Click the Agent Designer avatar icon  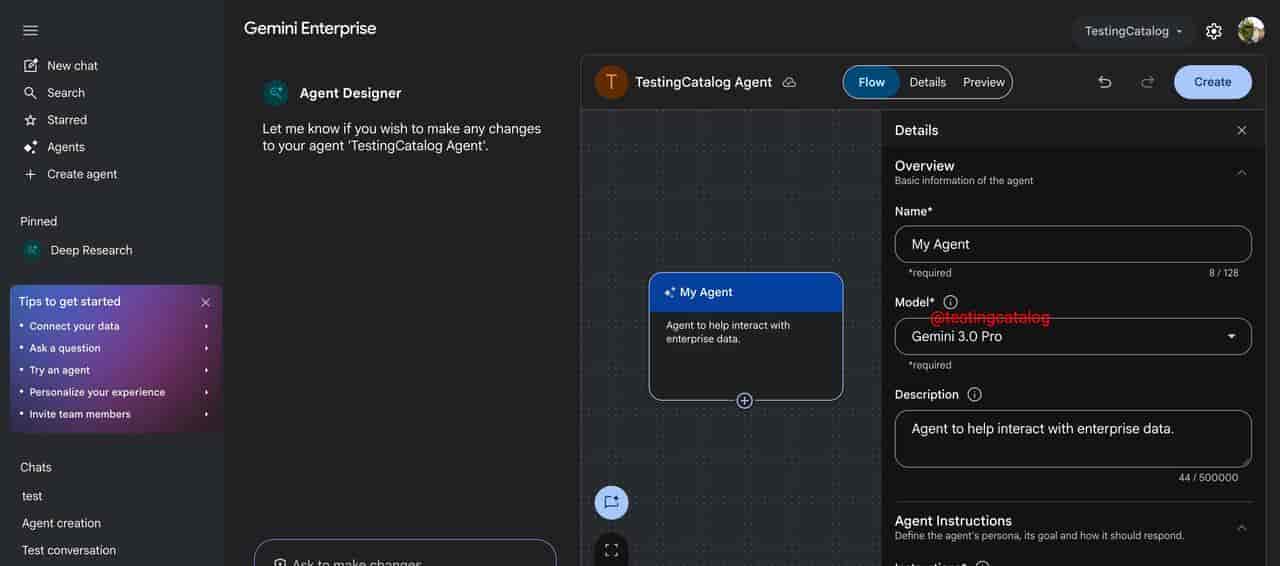coord(276,93)
